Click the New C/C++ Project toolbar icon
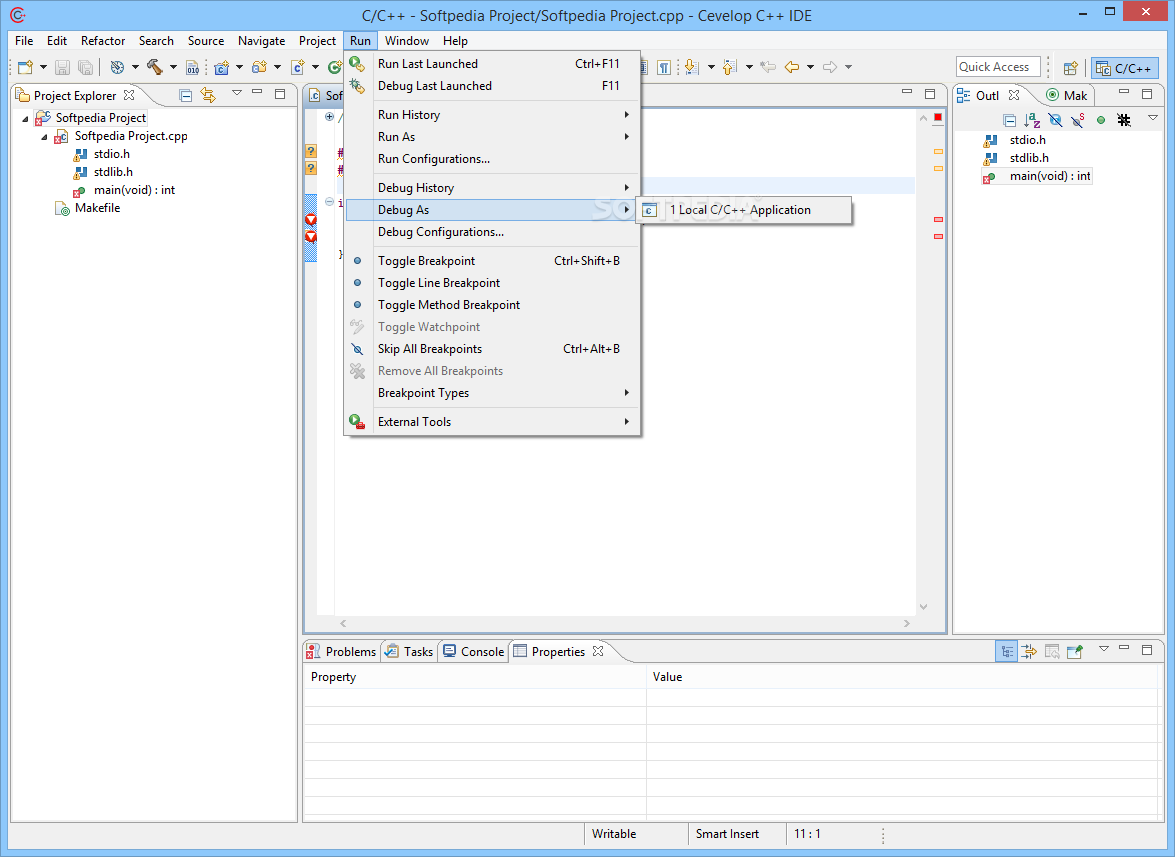The image size is (1175, 857). click(221, 67)
